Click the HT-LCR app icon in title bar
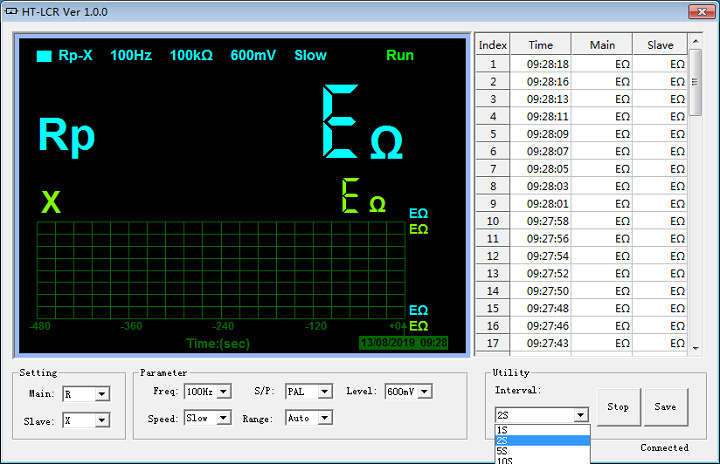This screenshot has width=720, height=464. click(x=13, y=12)
